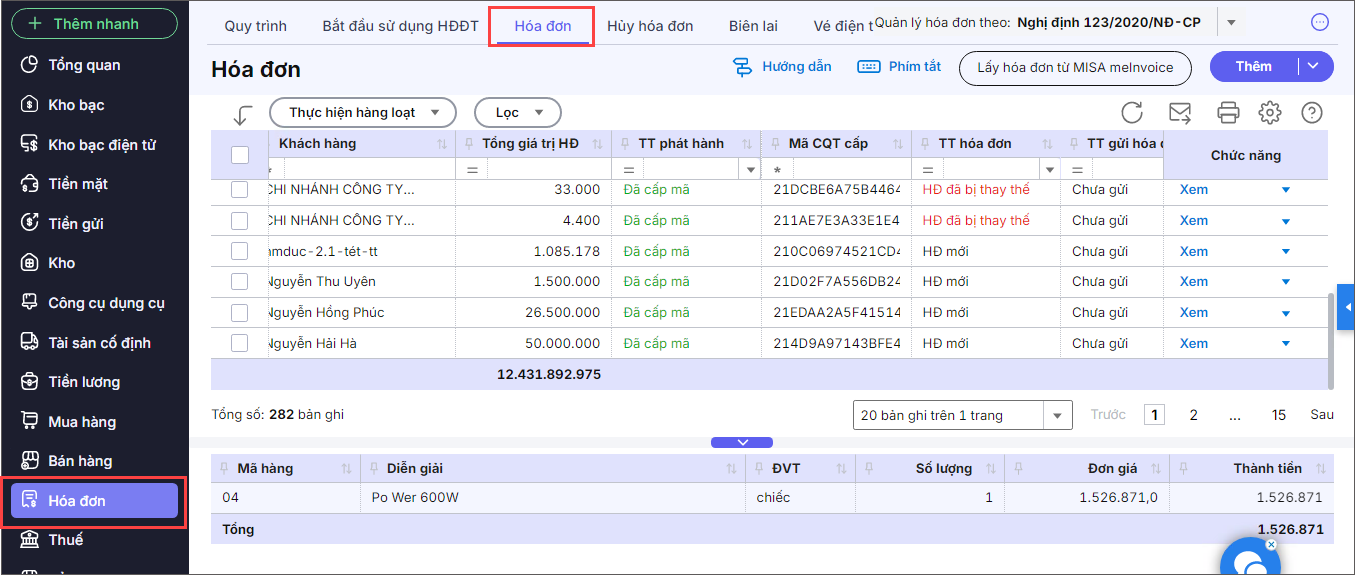Click Xem link for Nguyễn Hồng Phúc row
Screen dimensions: 1355x575
click(x=1194, y=313)
